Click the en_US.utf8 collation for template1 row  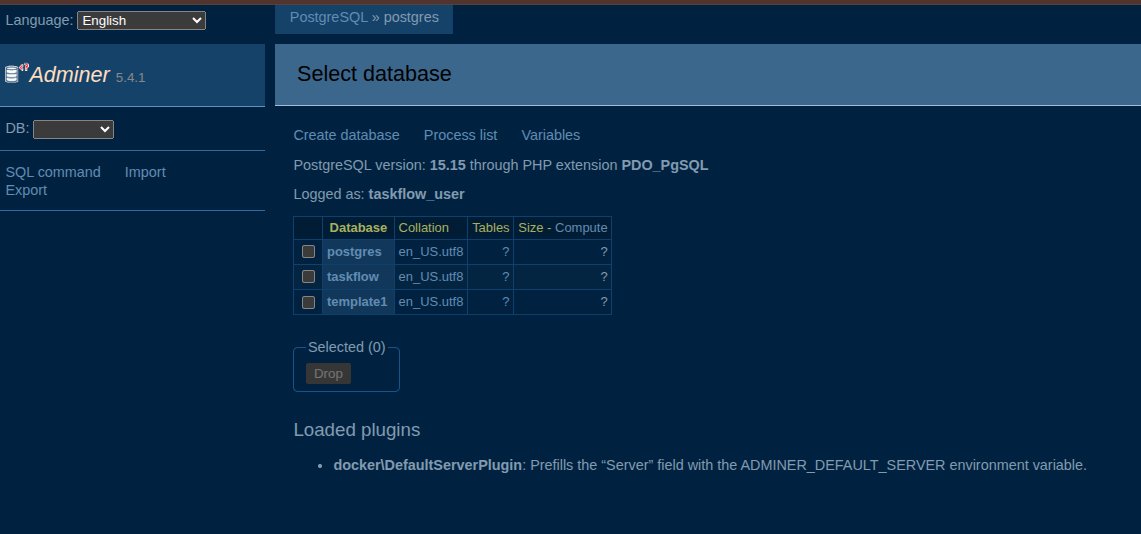[431, 301]
